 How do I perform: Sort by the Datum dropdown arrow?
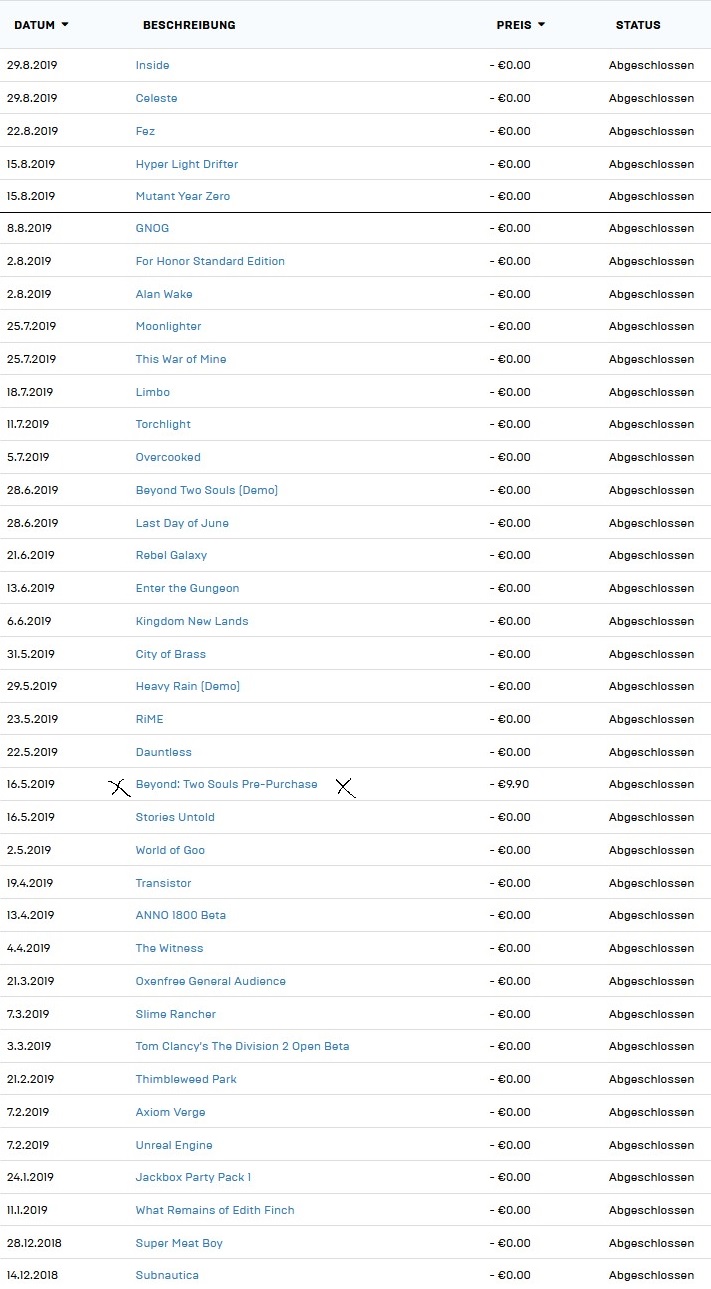click(x=65, y=25)
